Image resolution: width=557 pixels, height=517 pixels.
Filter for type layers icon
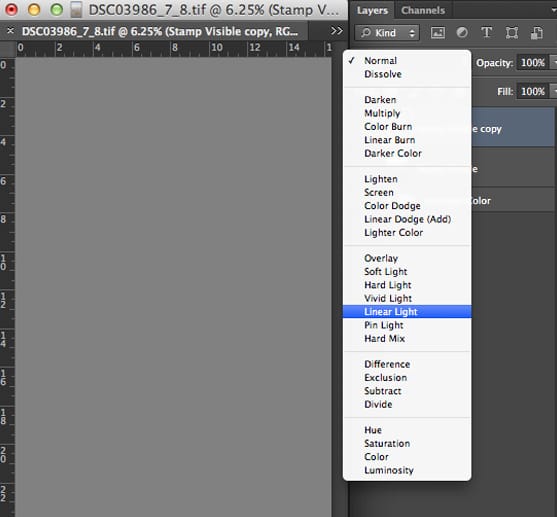tap(486, 33)
